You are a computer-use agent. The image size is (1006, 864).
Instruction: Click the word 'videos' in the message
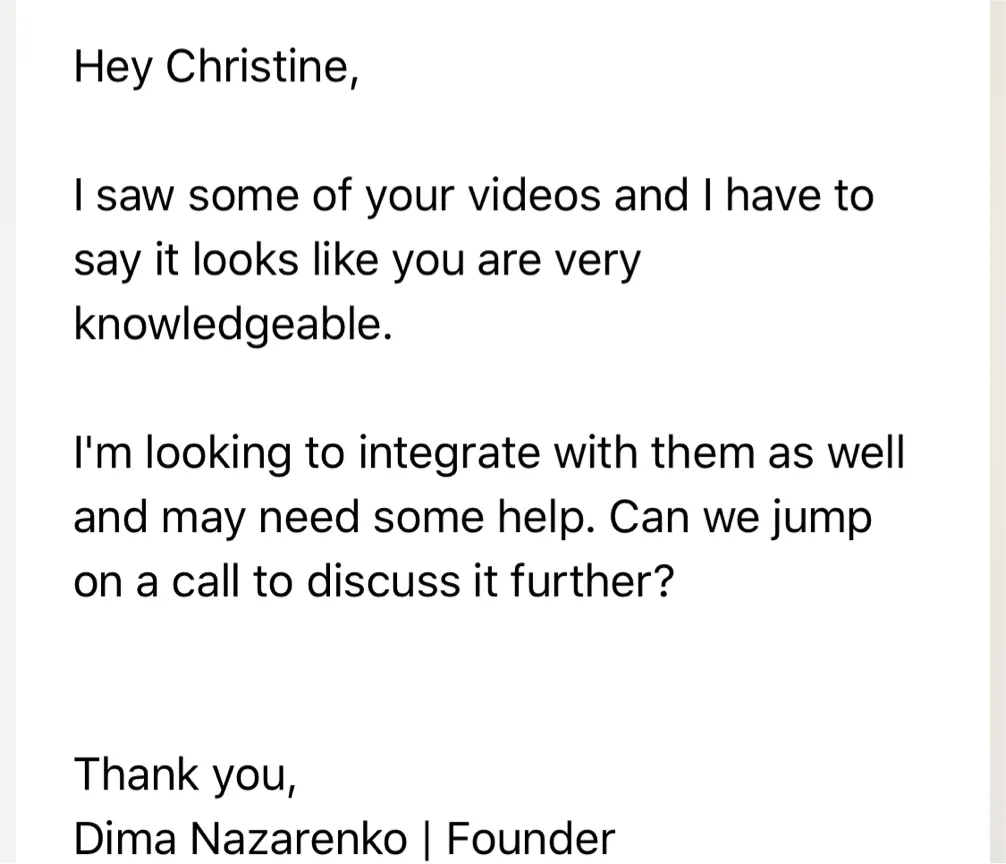534,195
